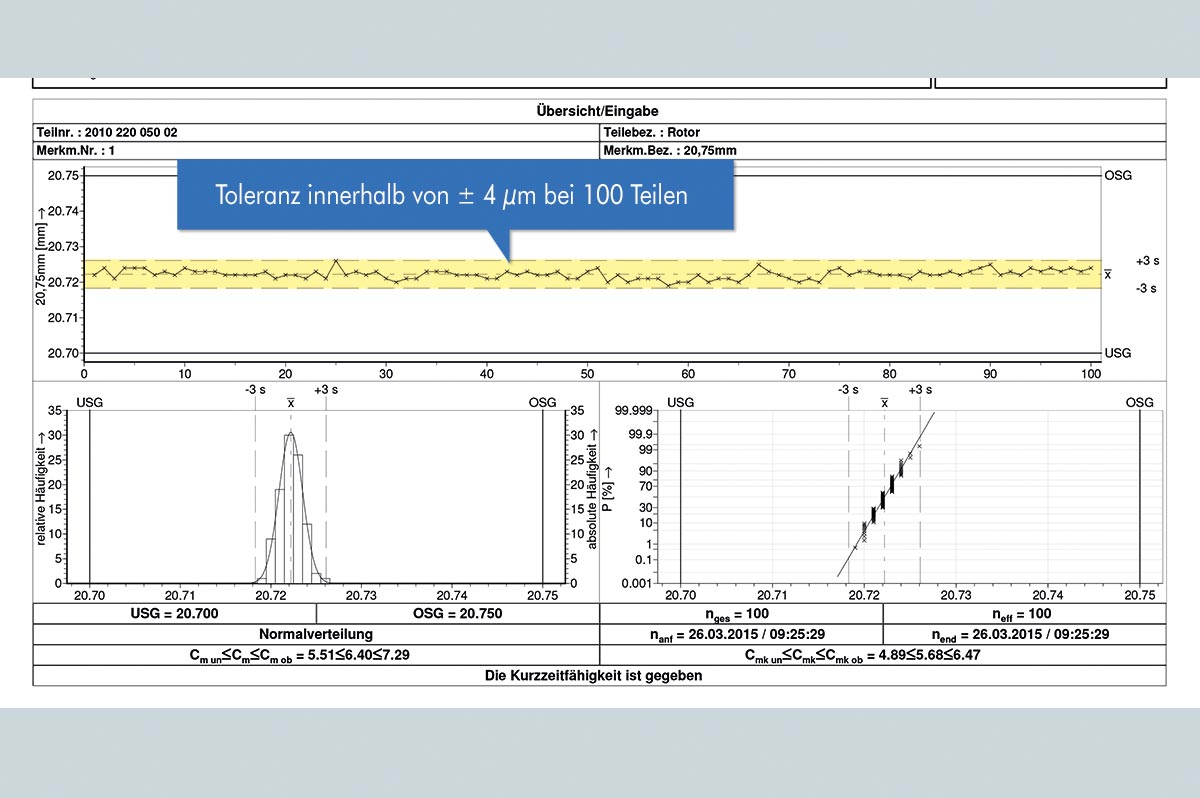The height and width of the screenshot is (798, 1200).
Task: Click the blue Toleranz callout box
Action: (x=455, y=195)
